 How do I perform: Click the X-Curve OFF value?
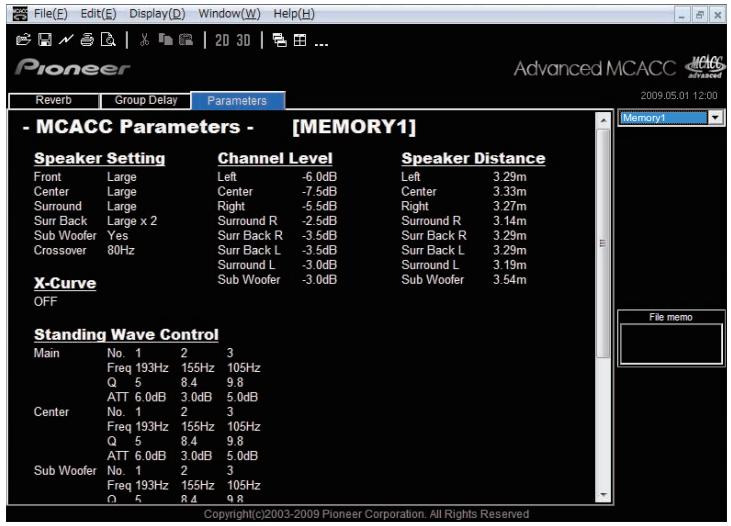[x=45, y=302]
